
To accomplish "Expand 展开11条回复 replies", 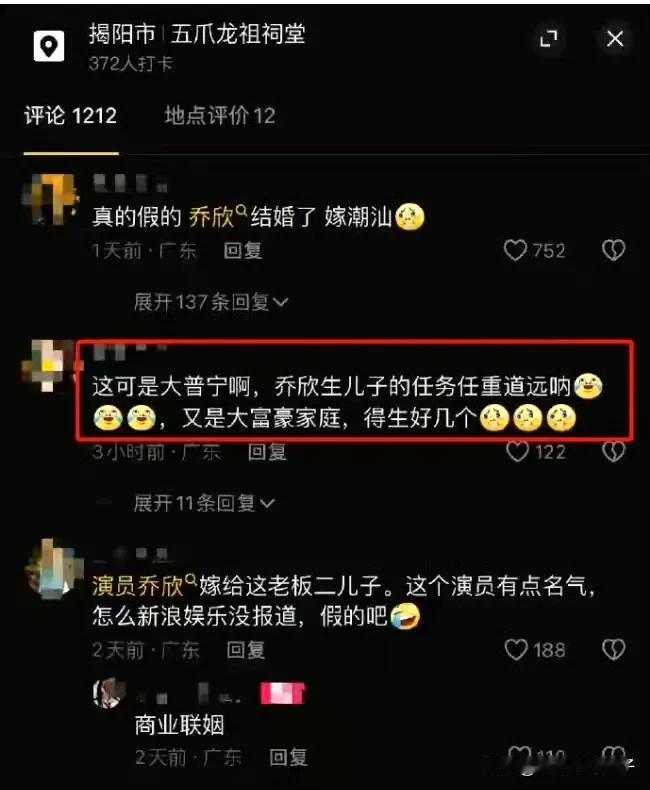I will [204, 503].
